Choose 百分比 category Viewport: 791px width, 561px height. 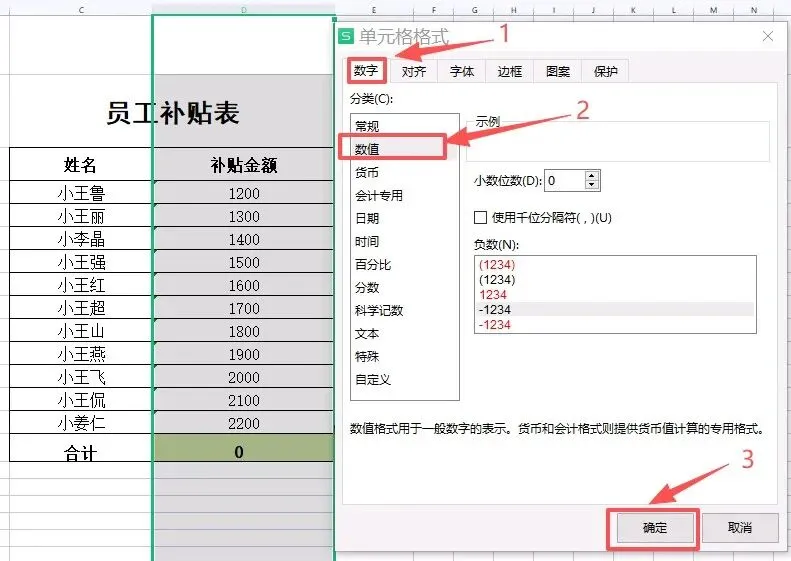pos(405,264)
